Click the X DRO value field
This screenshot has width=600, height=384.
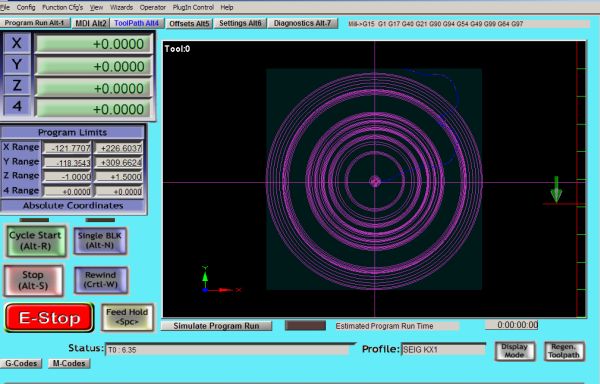tap(94, 44)
